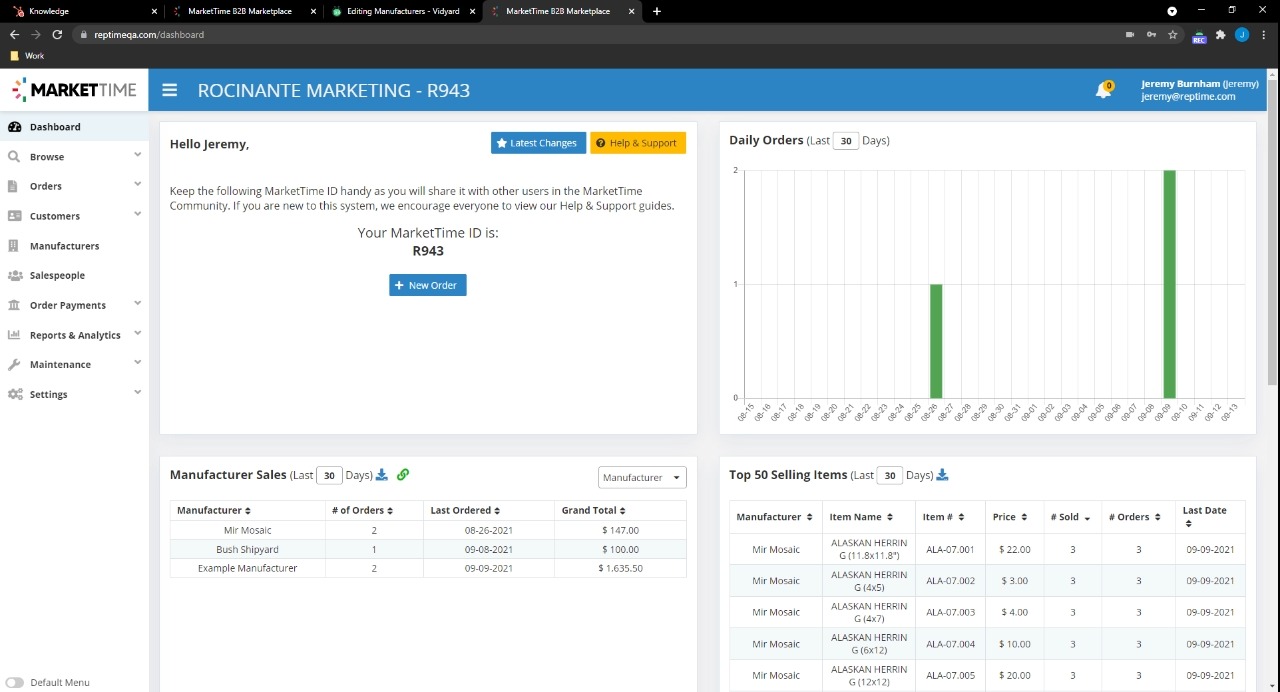Open the Work bookmarks folder
The image size is (1280, 692).
pyautogui.click(x=27, y=56)
